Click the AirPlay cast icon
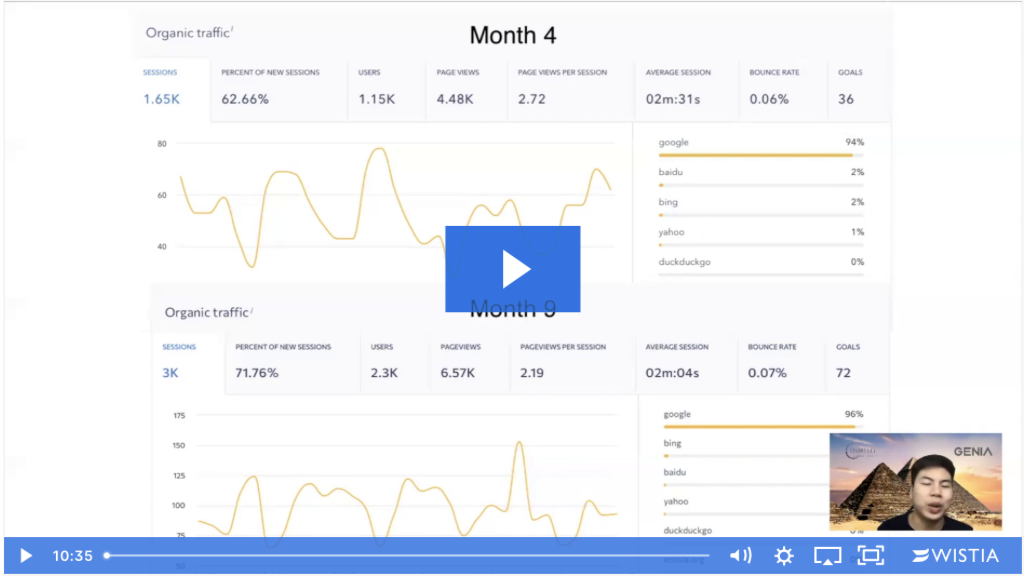This screenshot has height=578, width=1024. [827, 555]
